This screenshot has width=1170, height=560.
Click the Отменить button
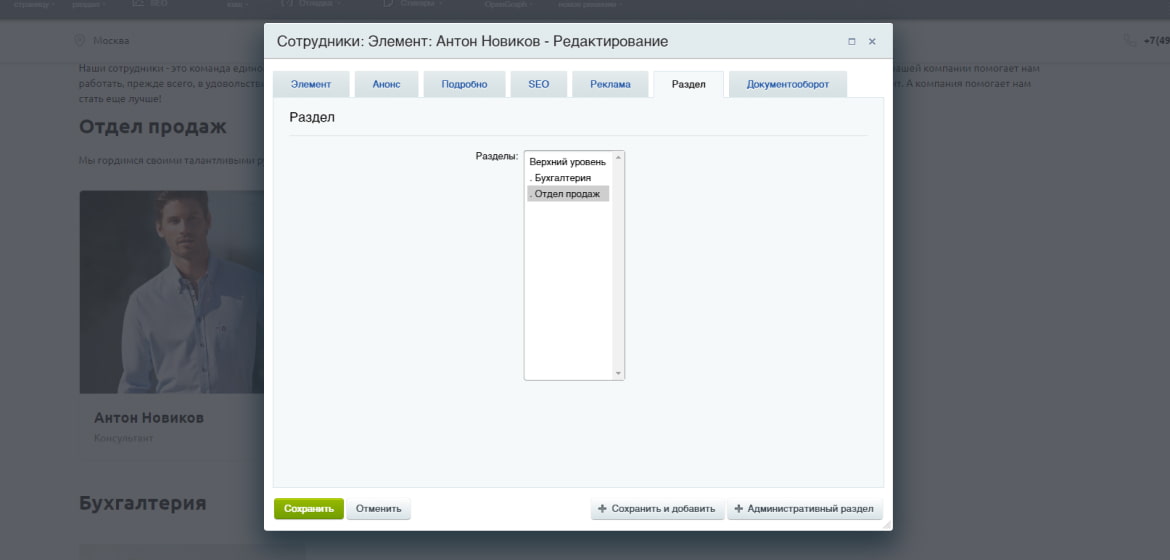pyautogui.click(x=379, y=509)
